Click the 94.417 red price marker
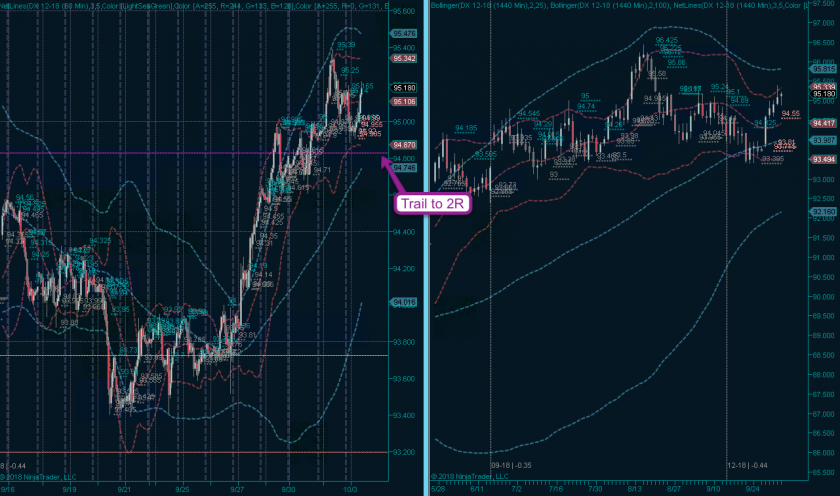Image resolution: width=840 pixels, height=496 pixels. 823,123
